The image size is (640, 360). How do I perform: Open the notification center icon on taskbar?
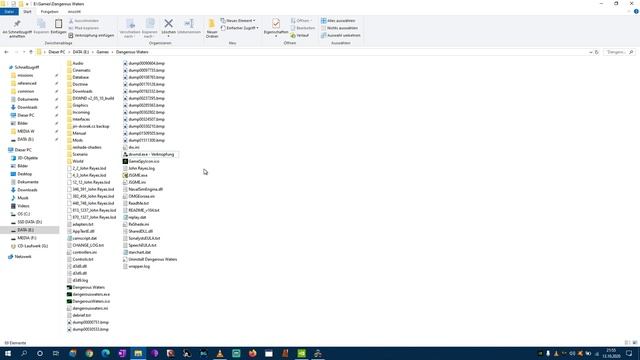pos(629,353)
